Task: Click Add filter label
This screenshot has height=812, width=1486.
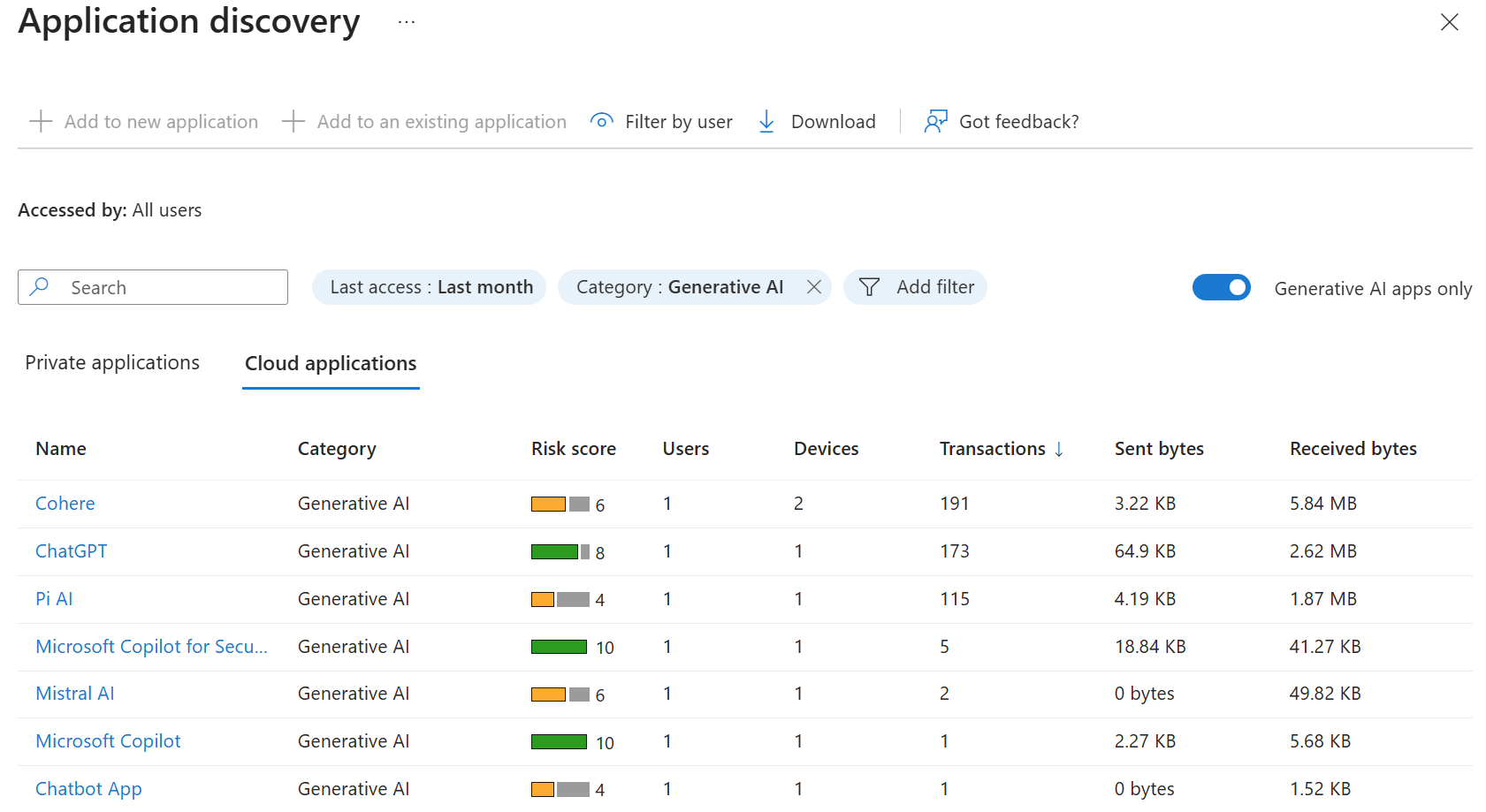Action: click(935, 287)
